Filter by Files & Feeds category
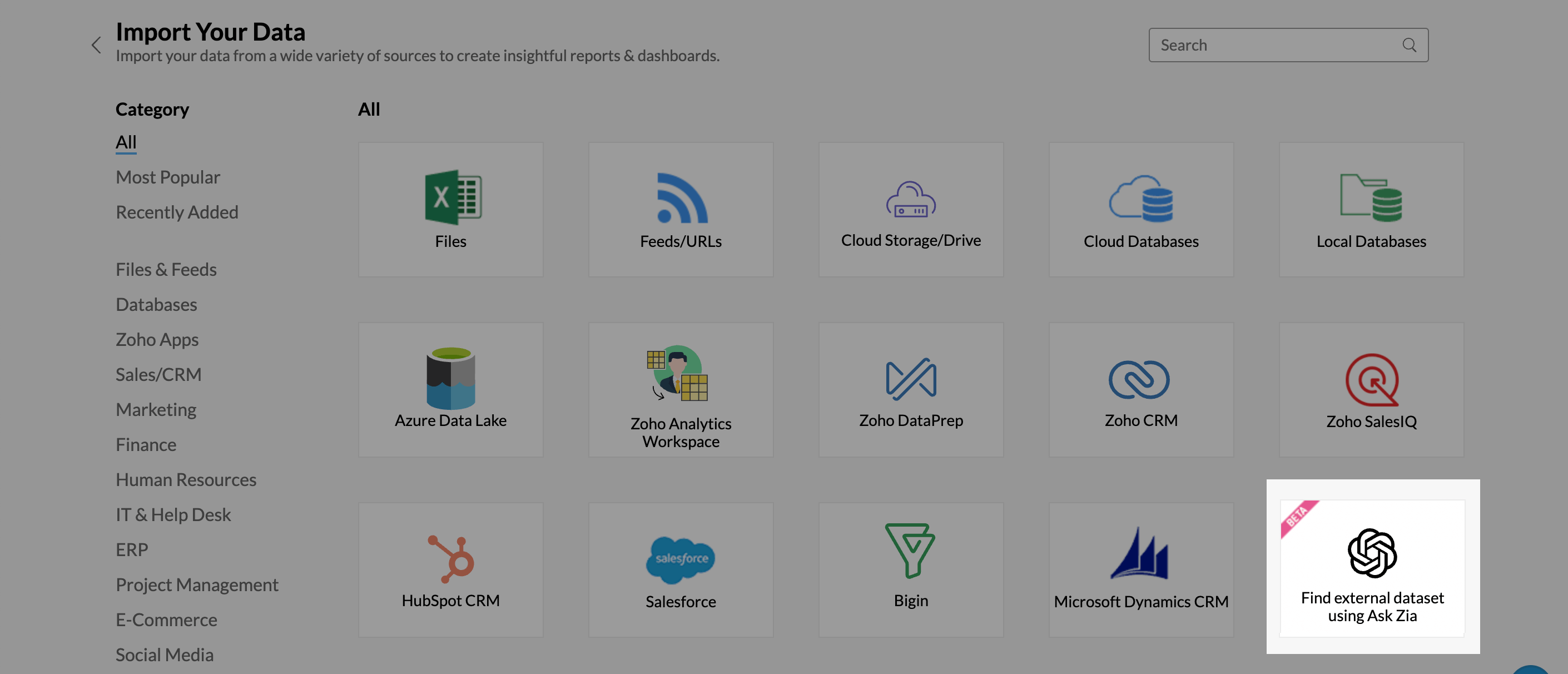This screenshot has width=1568, height=674. 166,269
